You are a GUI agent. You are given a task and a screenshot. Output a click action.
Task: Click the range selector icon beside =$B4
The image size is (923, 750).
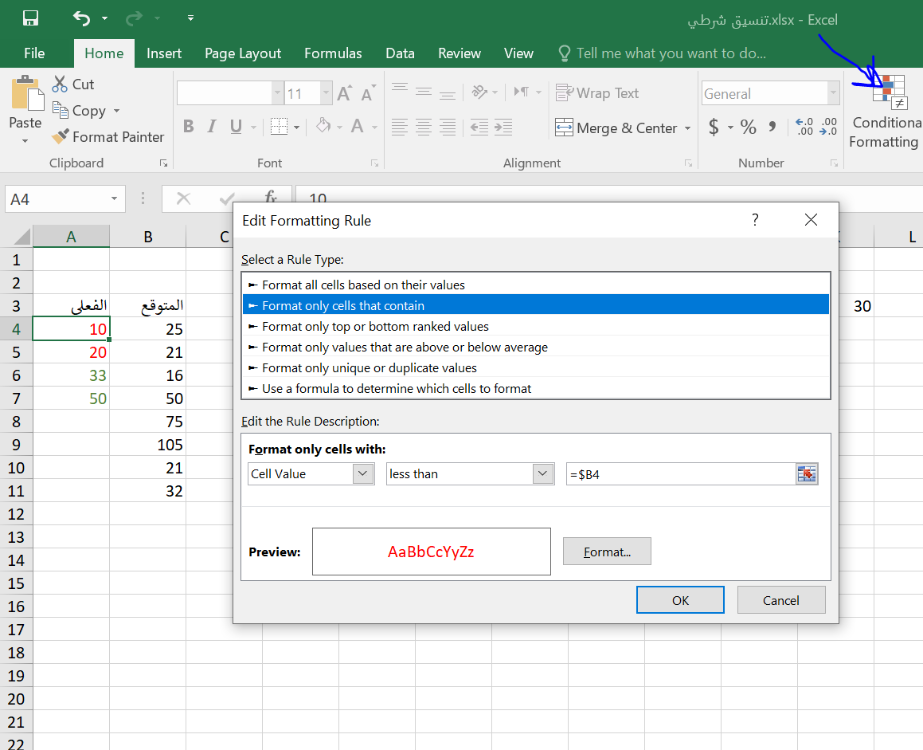[807, 474]
